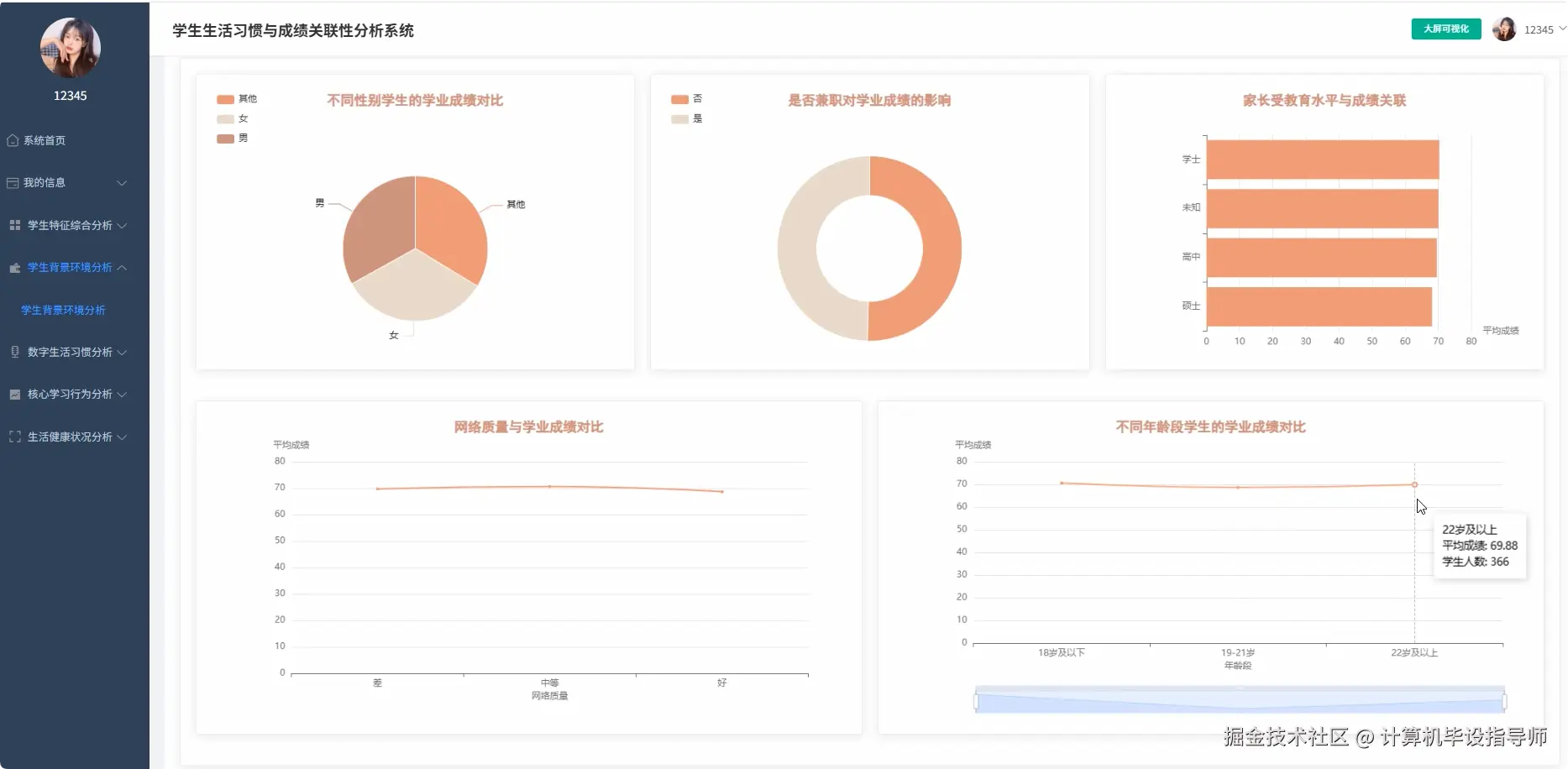Click the 网络质量与学业成绩对比 title
The image size is (1568, 769).
pos(528,426)
